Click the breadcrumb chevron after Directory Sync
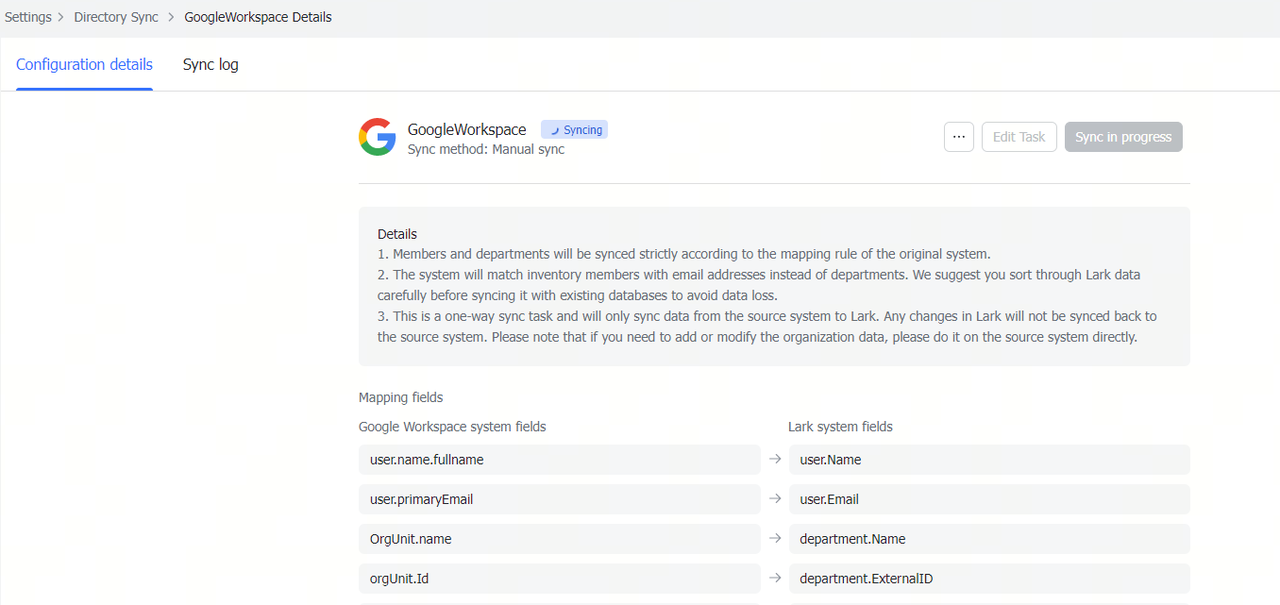 tap(171, 17)
